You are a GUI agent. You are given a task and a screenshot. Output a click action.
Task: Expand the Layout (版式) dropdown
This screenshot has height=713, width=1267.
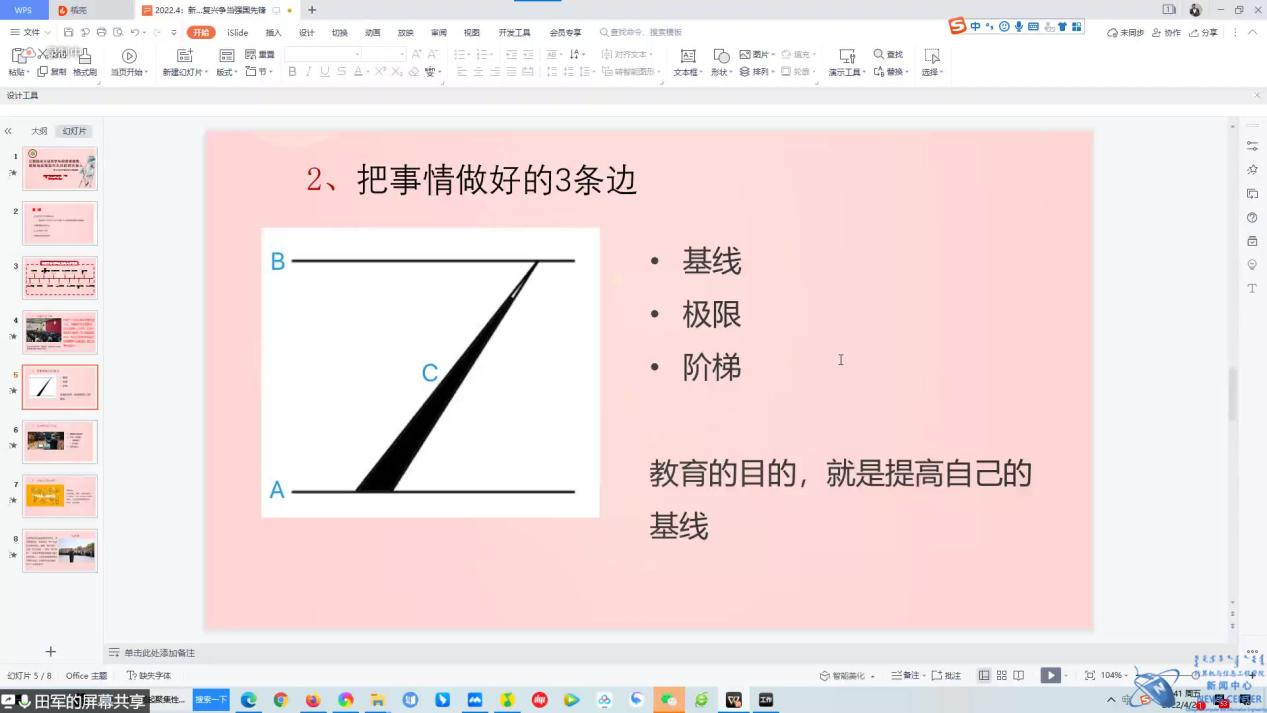click(226, 72)
